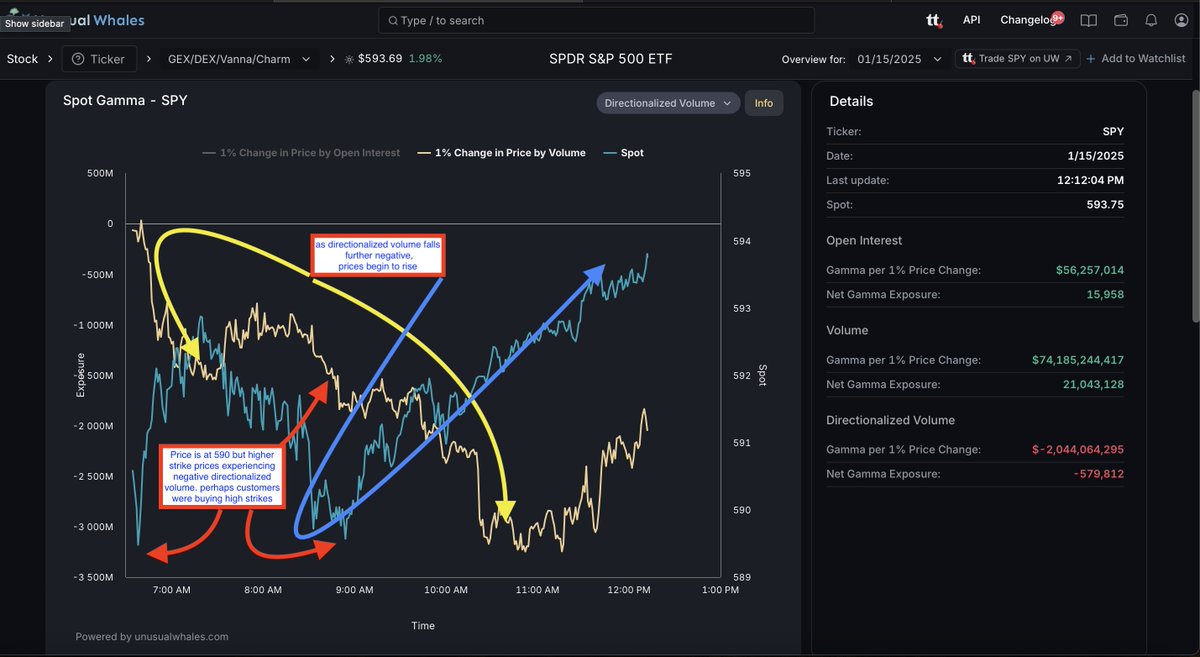1200x657 pixels.
Task: Open the user account profile icon
Action: [x=1182, y=20]
